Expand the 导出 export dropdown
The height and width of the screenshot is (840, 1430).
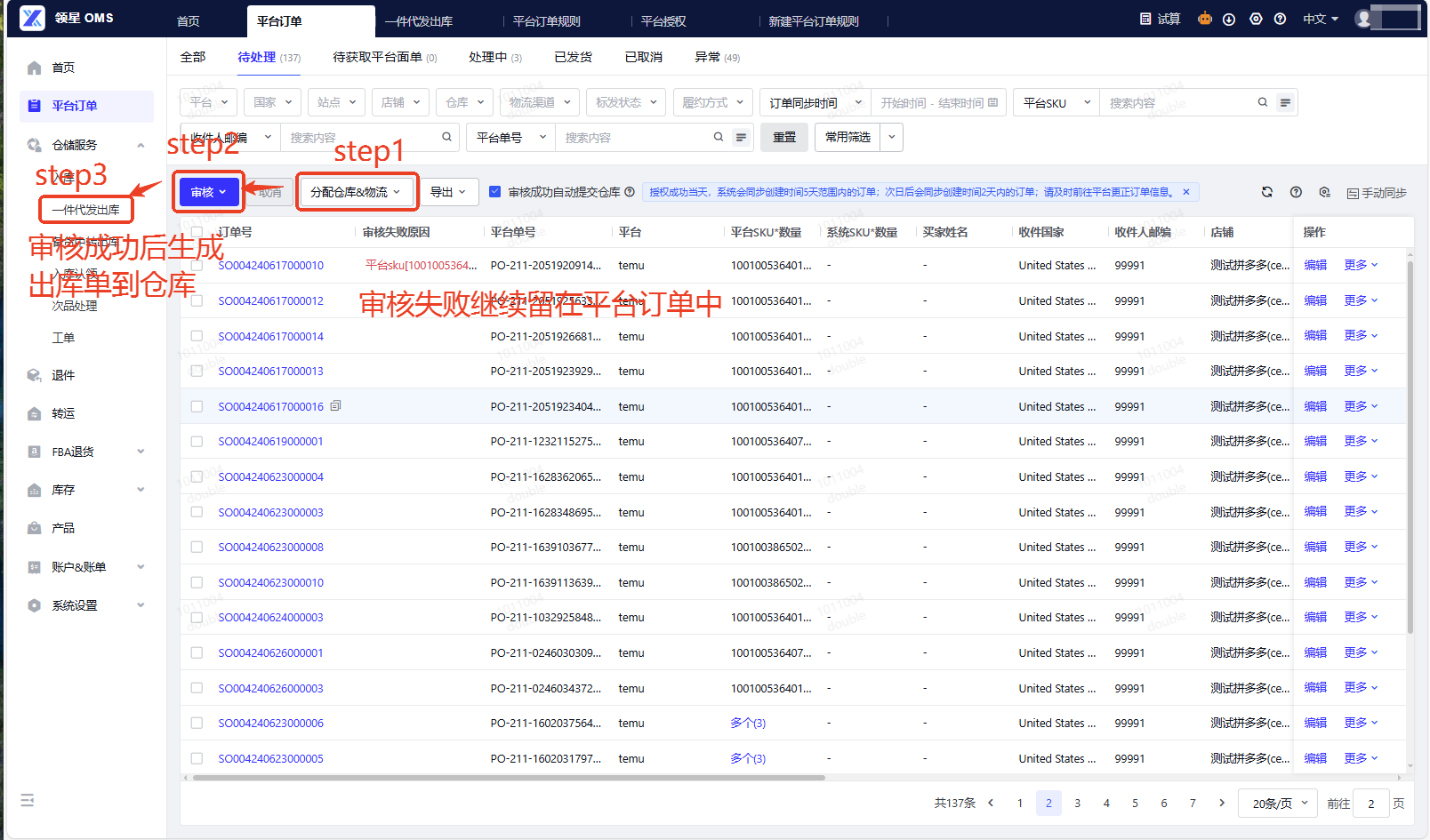coord(448,192)
